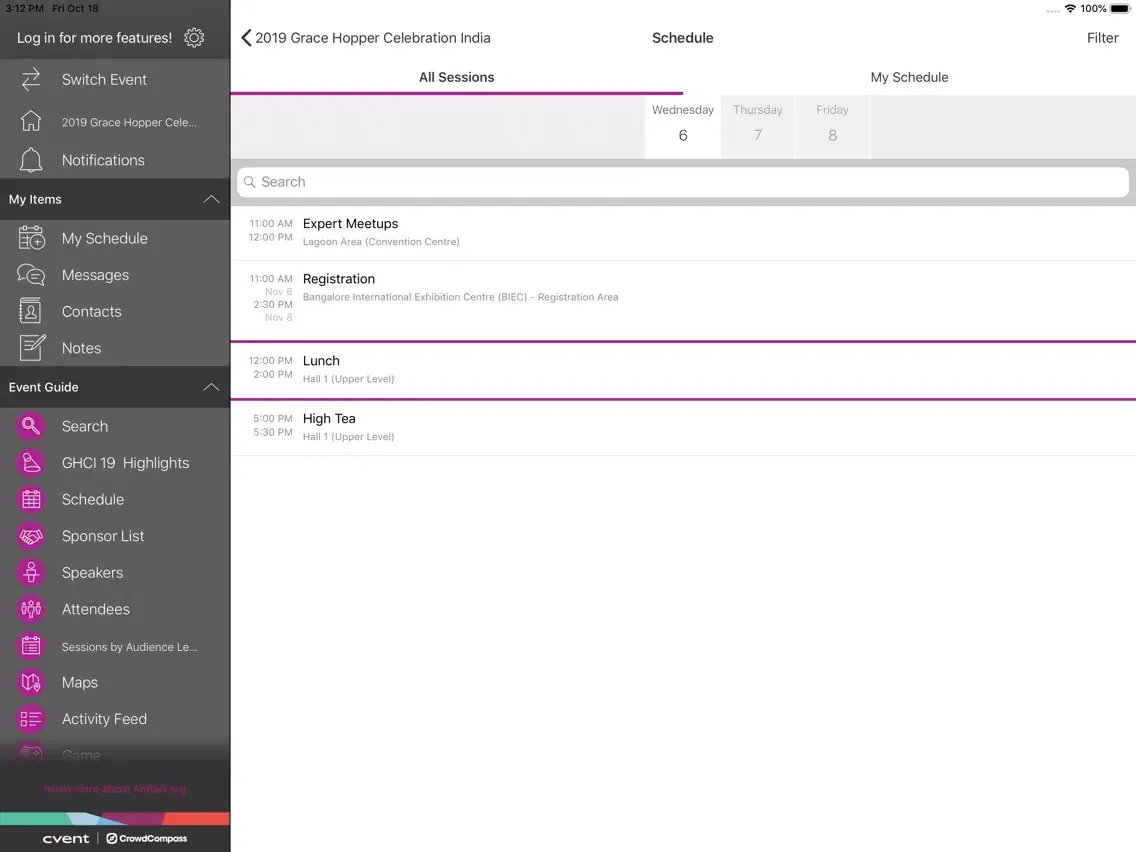
Task: Click Sessions by Audience Le... label
Action: [129, 647]
